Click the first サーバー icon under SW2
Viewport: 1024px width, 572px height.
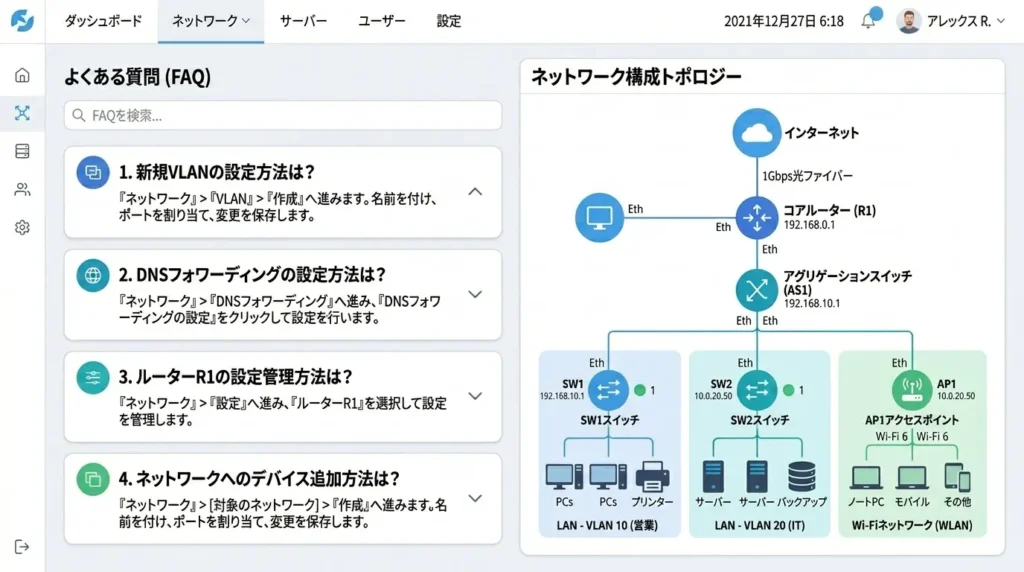[x=712, y=477]
